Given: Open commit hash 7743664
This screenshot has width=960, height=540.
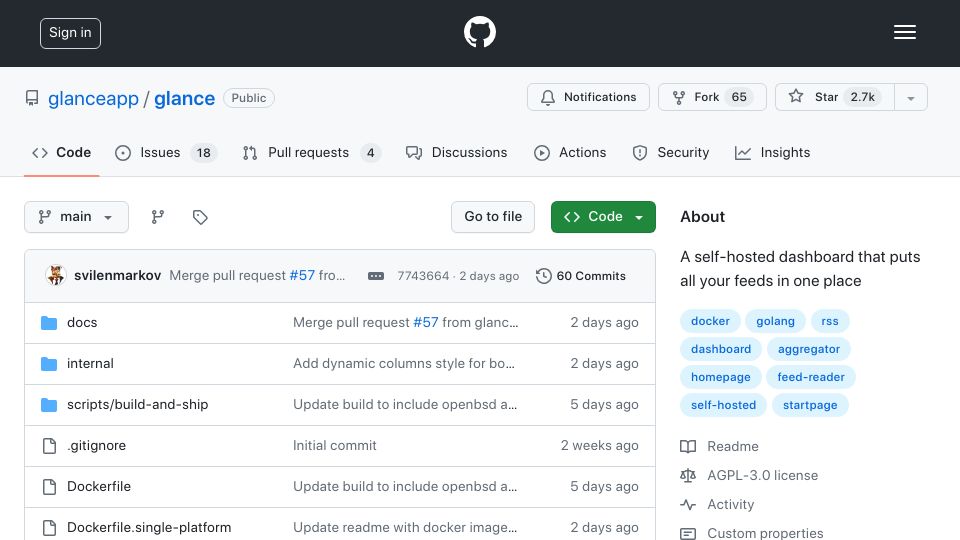Looking at the screenshot, I should coord(423,276).
